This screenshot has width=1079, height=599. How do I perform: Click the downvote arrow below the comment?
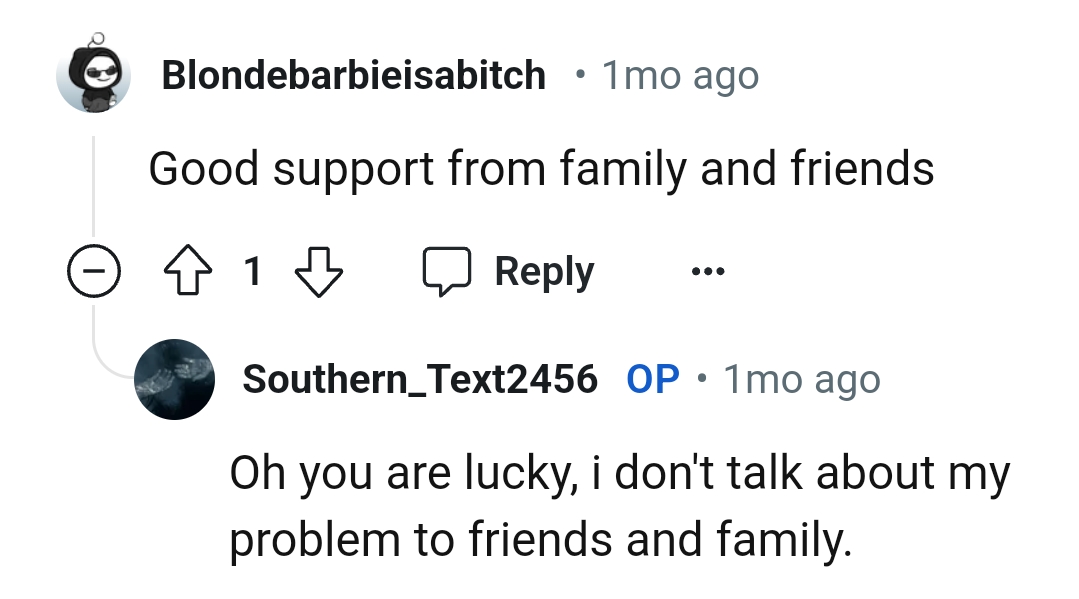[318, 271]
